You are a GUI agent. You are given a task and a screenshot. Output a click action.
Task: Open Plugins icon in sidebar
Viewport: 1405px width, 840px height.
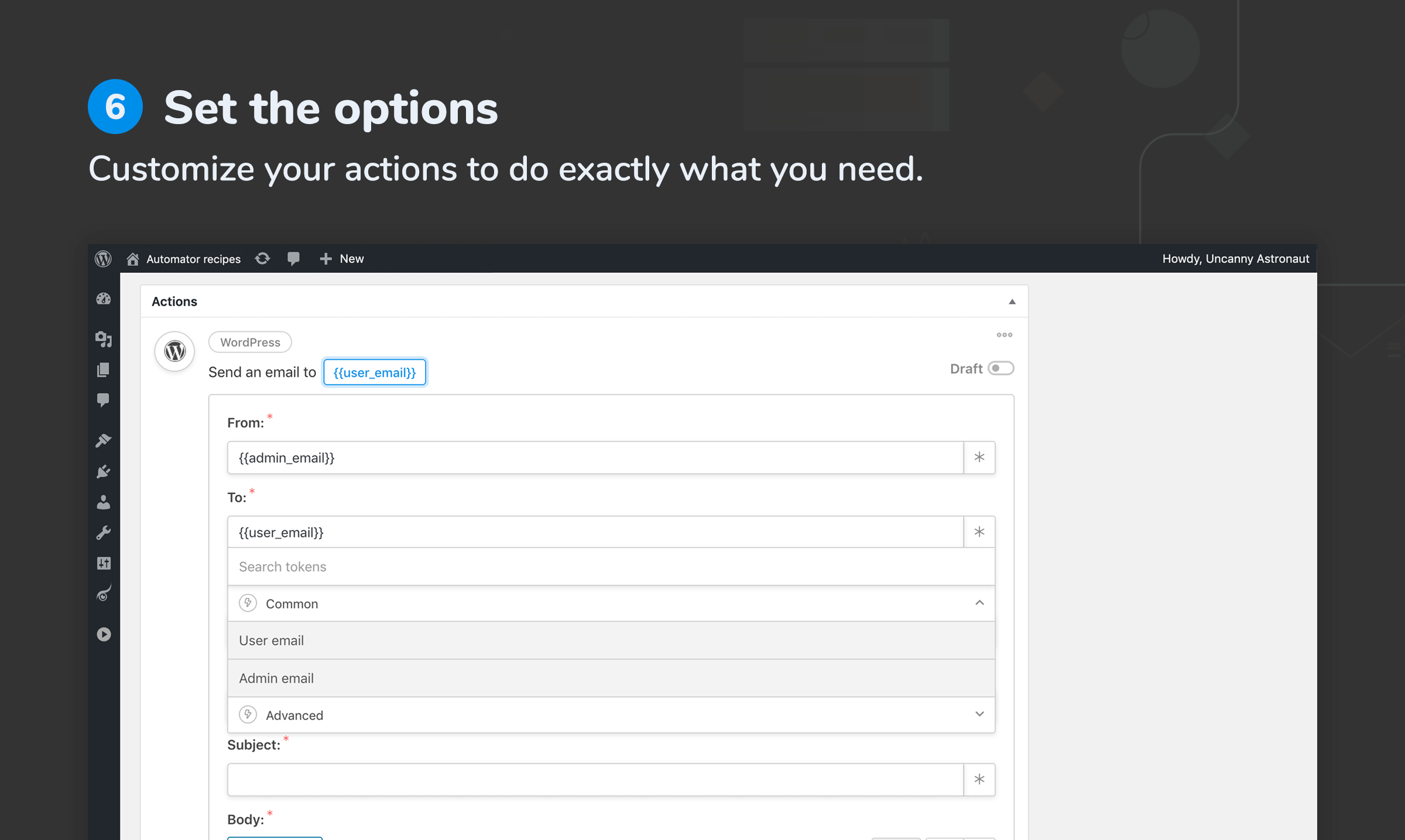click(104, 471)
